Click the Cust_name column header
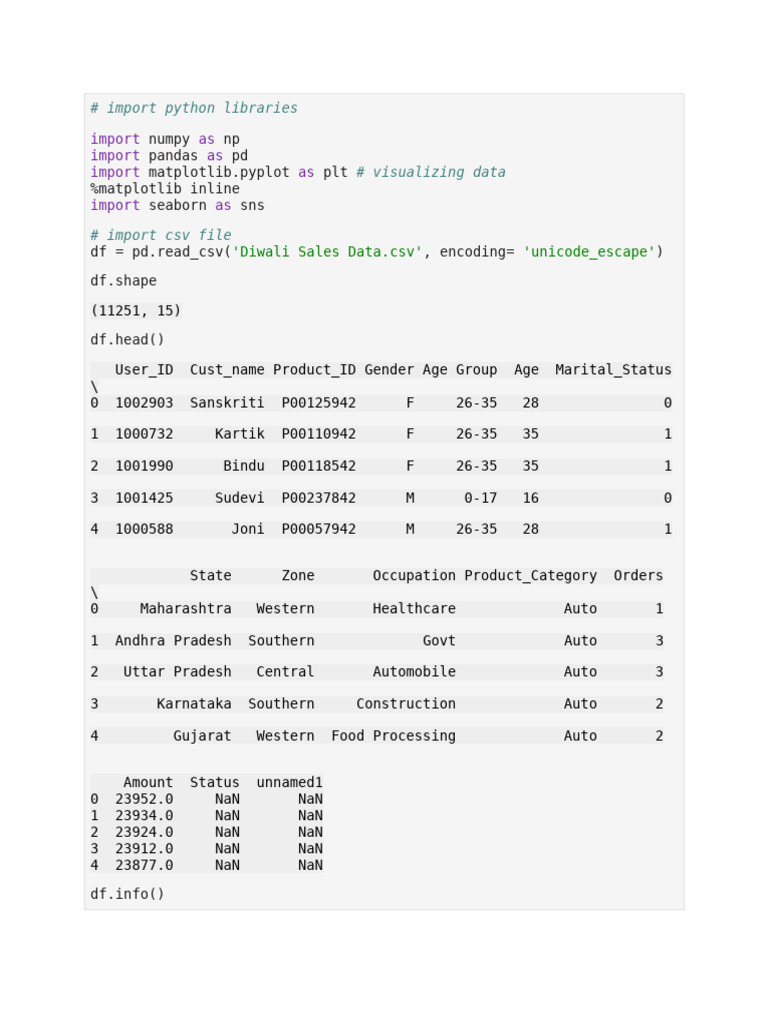 (x=227, y=370)
